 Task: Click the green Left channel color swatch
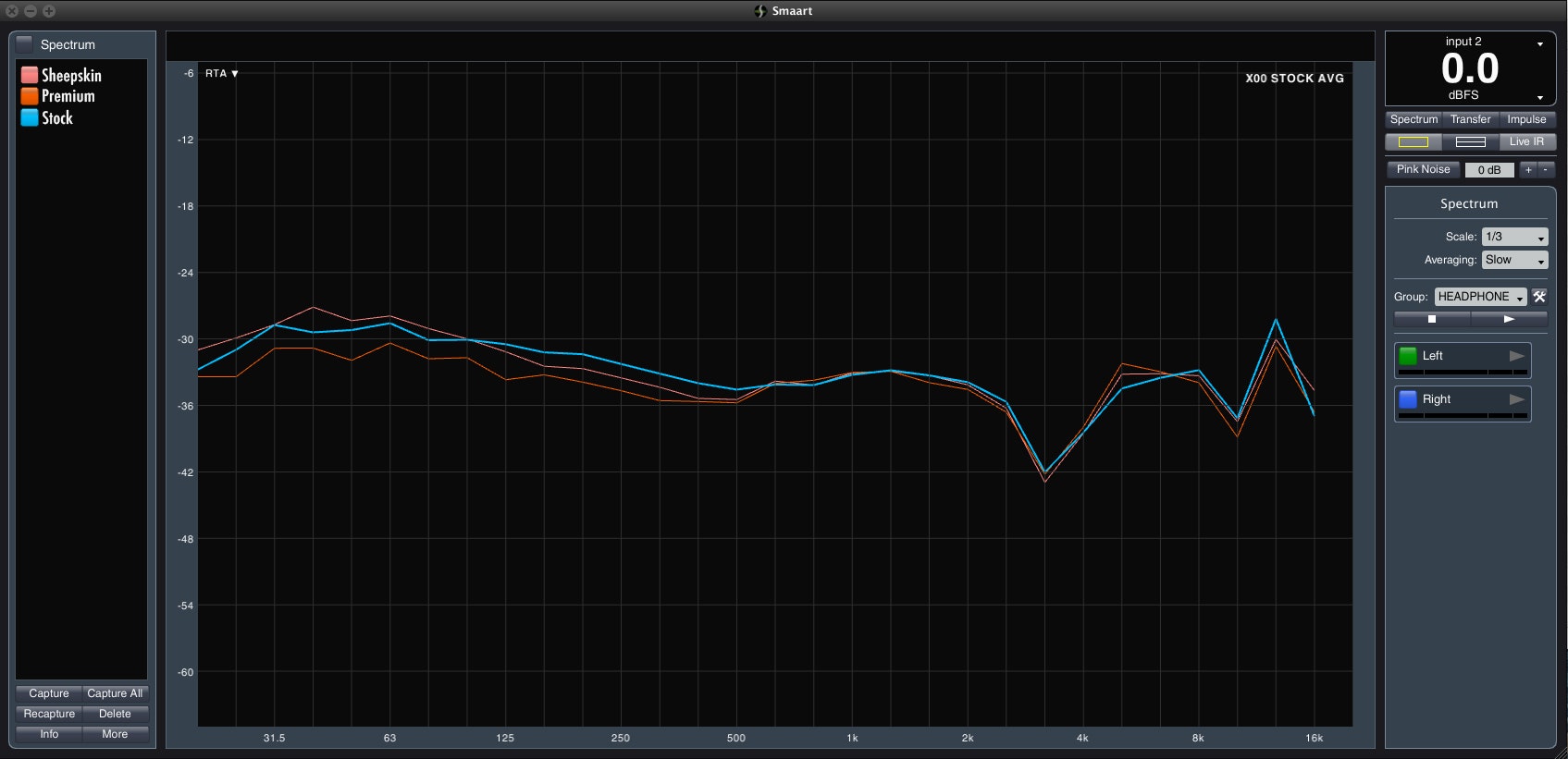(1408, 356)
